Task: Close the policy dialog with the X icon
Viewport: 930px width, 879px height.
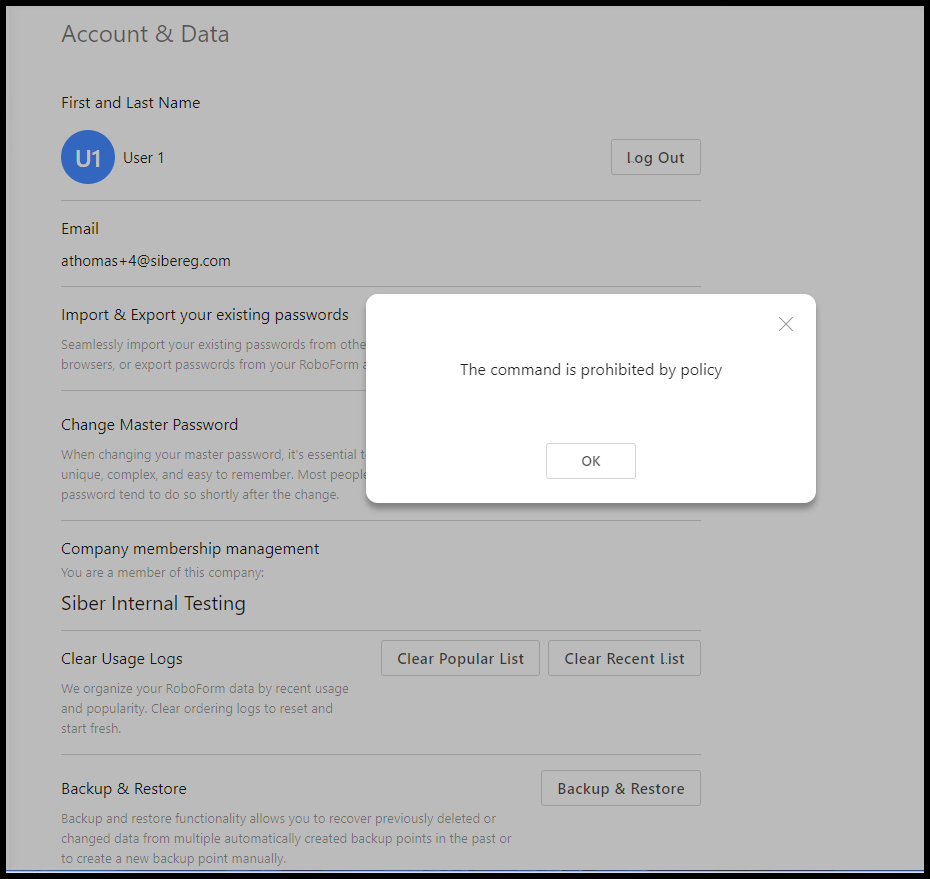Action: point(786,324)
